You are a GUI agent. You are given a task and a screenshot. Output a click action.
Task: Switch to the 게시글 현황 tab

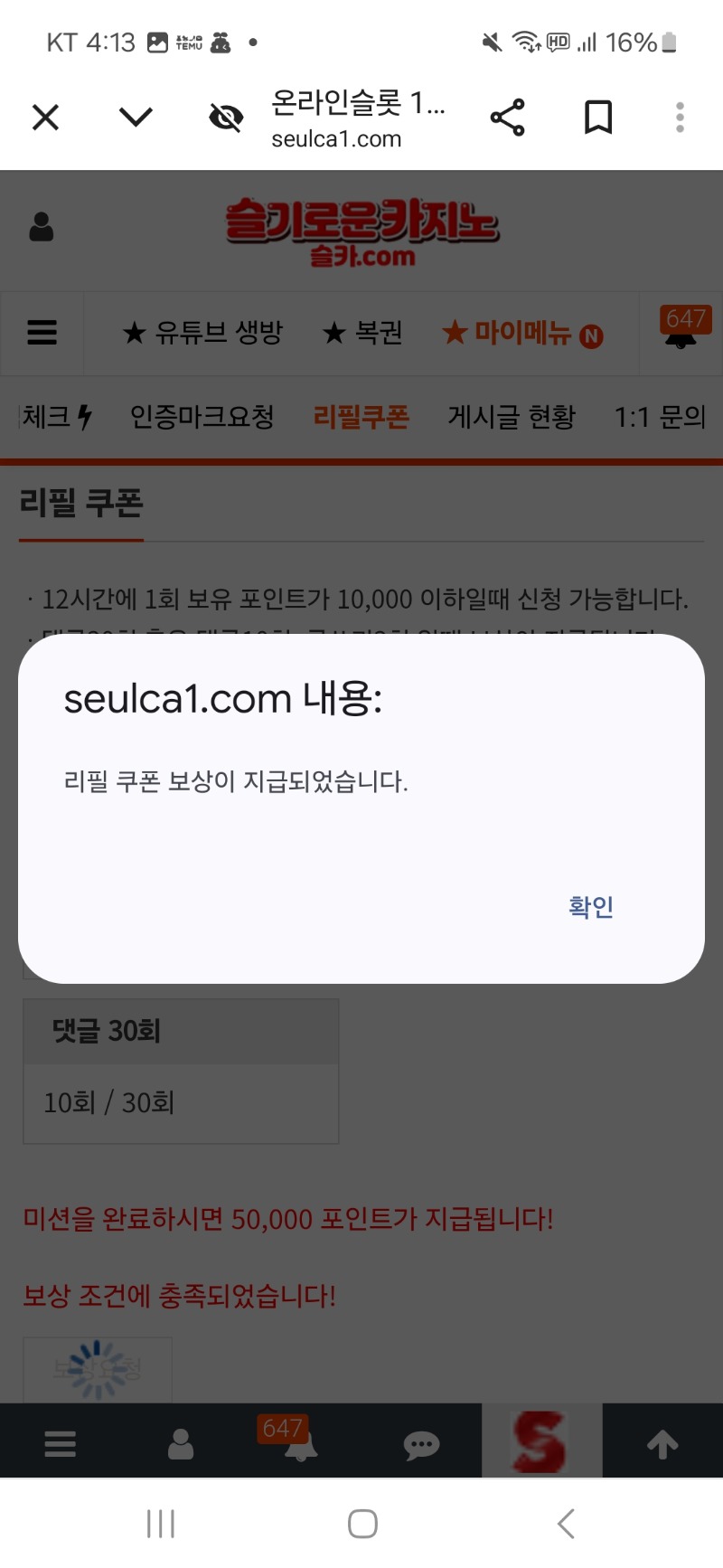512,417
